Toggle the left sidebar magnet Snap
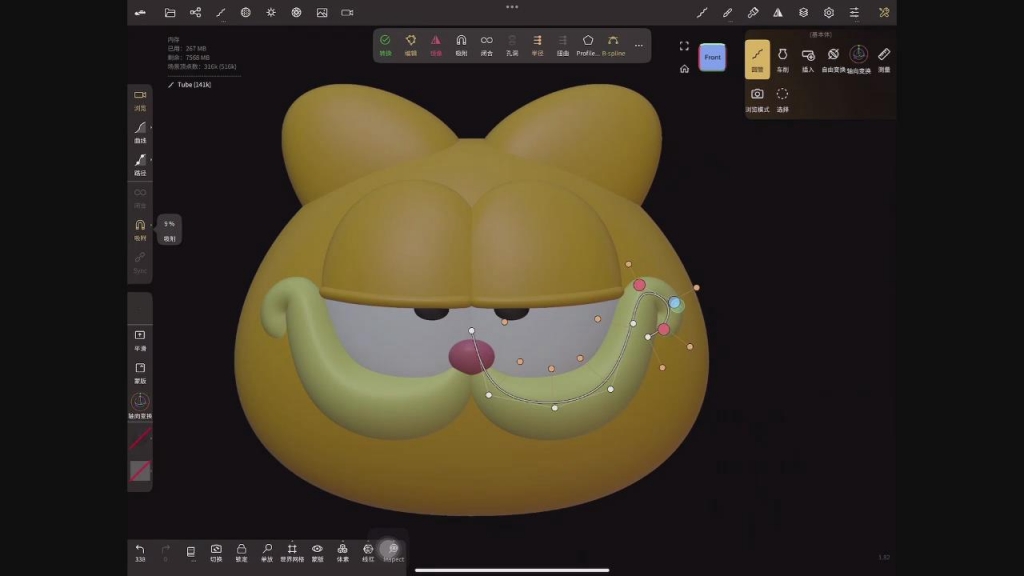 (x=140, y=230)
